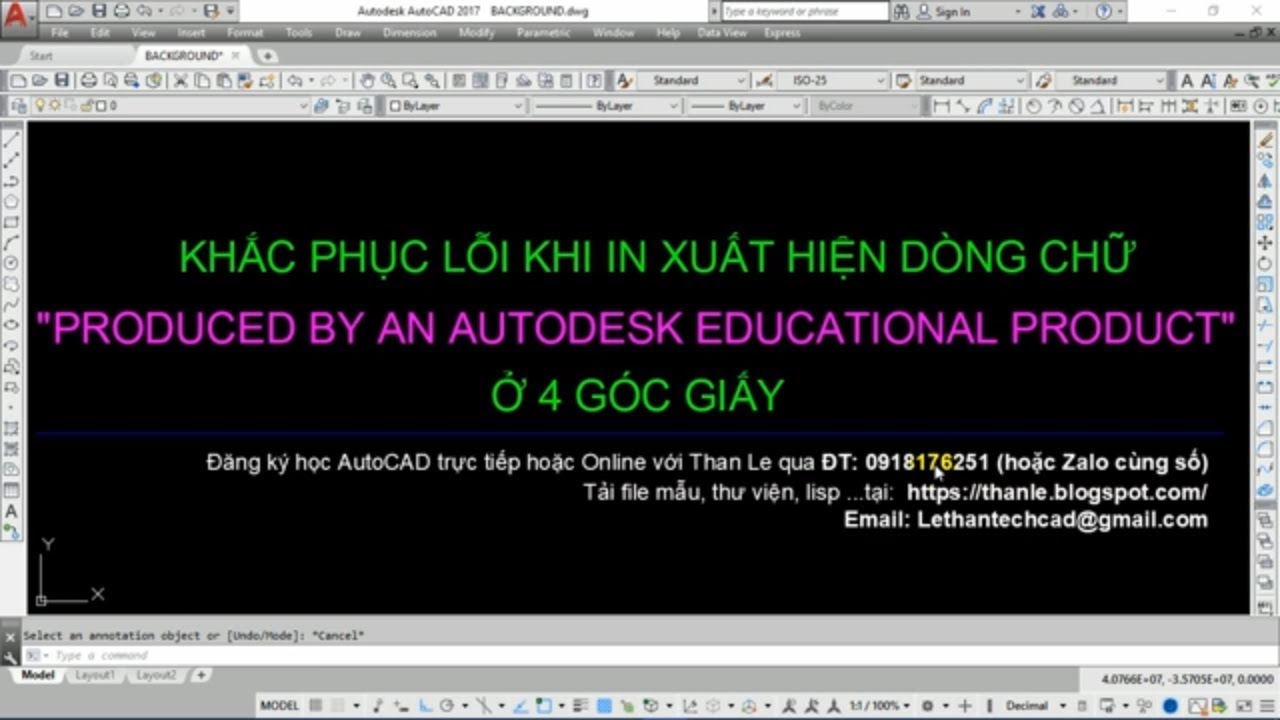Click the Save icon in quick access toolbar
The width and height of the screenshot is (1280, 720).
coord(98,11)
